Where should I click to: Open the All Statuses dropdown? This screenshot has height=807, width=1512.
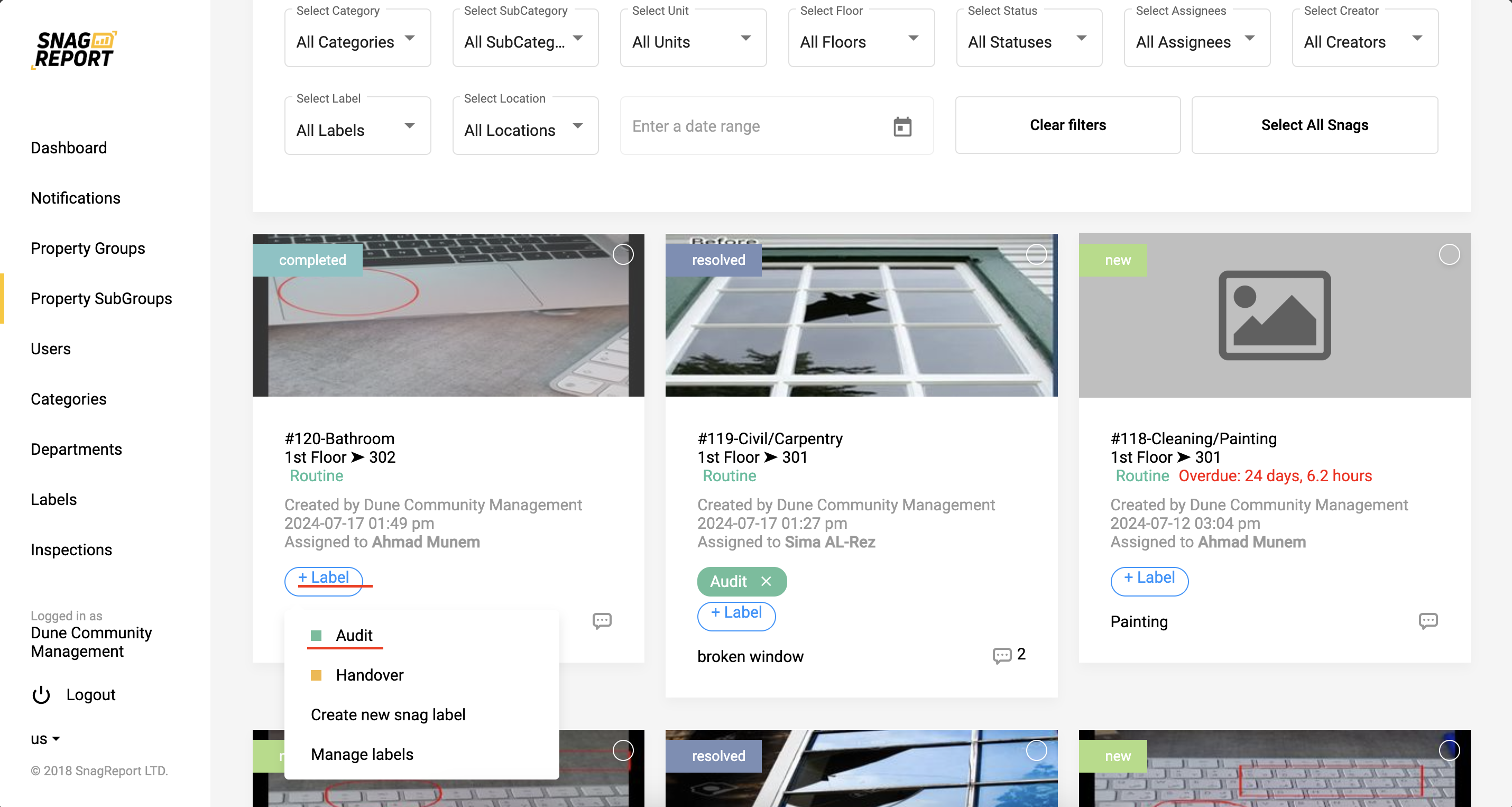(1028, 41)
